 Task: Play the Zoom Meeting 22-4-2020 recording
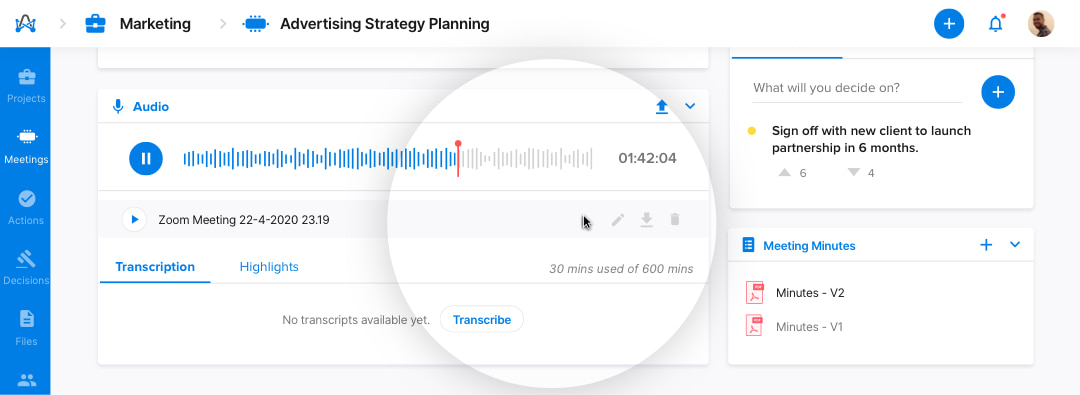[134, 220]
